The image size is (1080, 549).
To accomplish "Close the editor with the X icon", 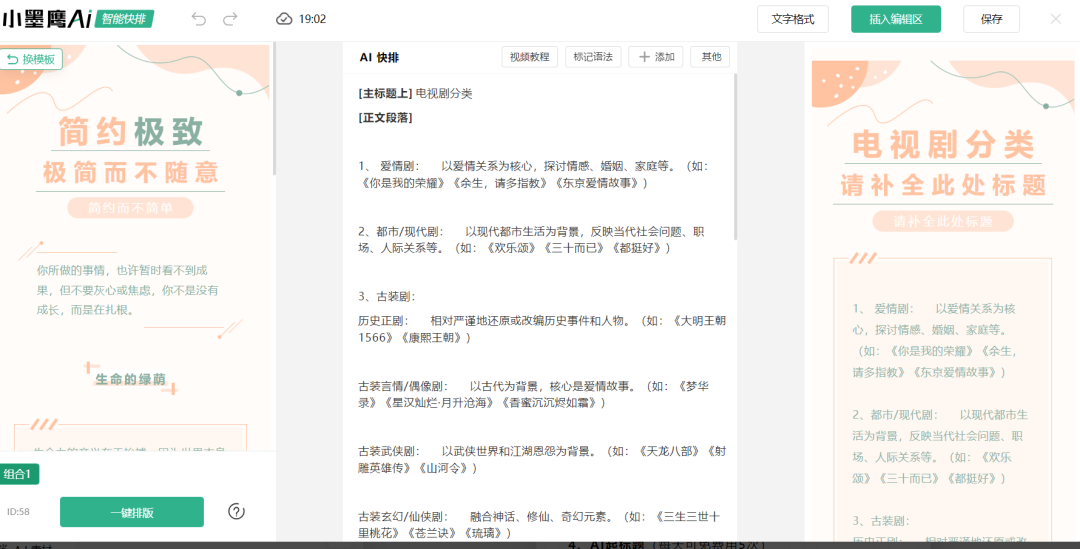I will (1055, 19).
